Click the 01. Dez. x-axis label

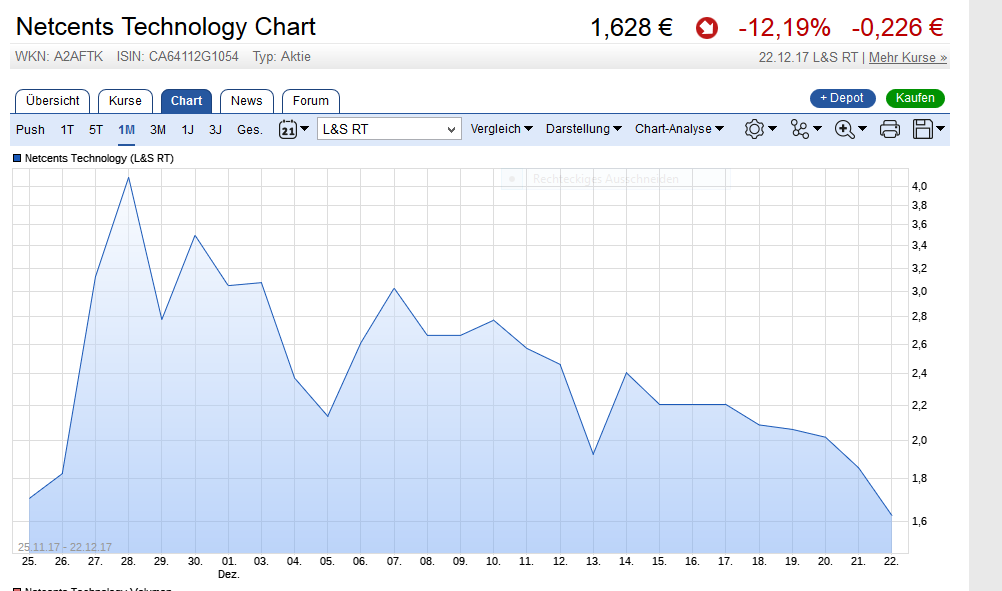coord(229,567)
